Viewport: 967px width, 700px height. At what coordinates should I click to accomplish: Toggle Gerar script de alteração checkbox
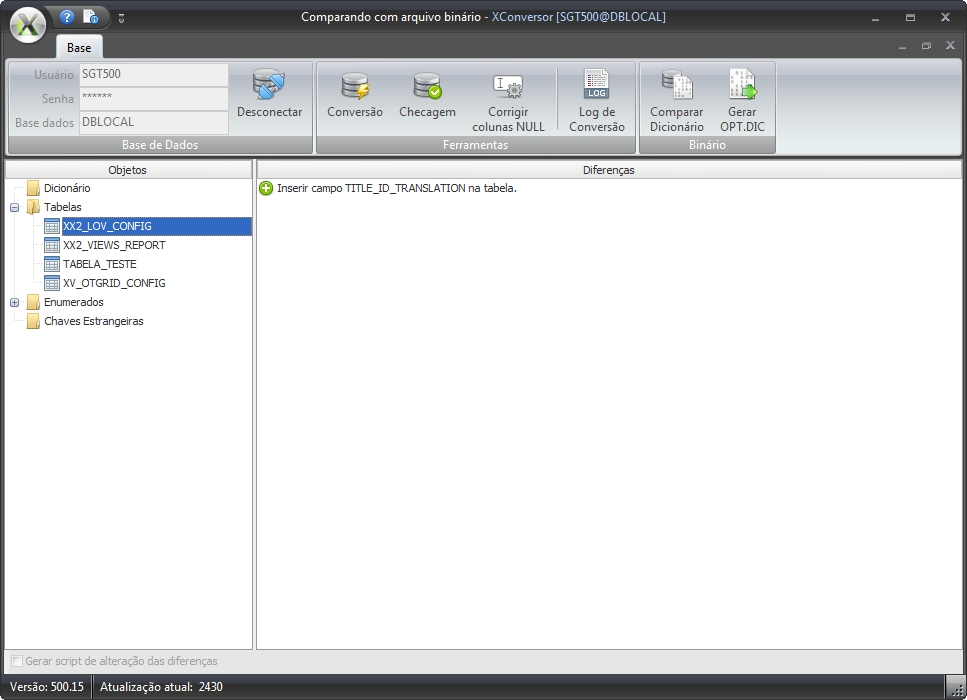[17, 661]
